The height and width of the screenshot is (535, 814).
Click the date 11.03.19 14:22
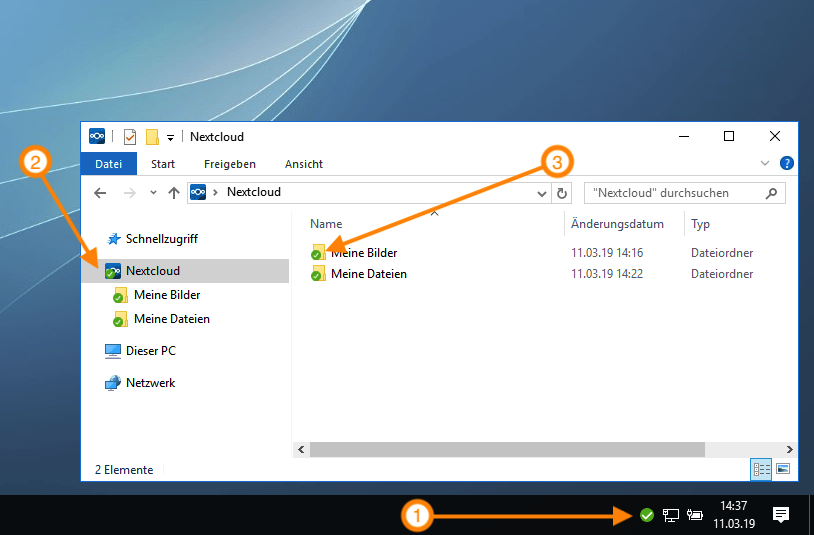point(607,273)
